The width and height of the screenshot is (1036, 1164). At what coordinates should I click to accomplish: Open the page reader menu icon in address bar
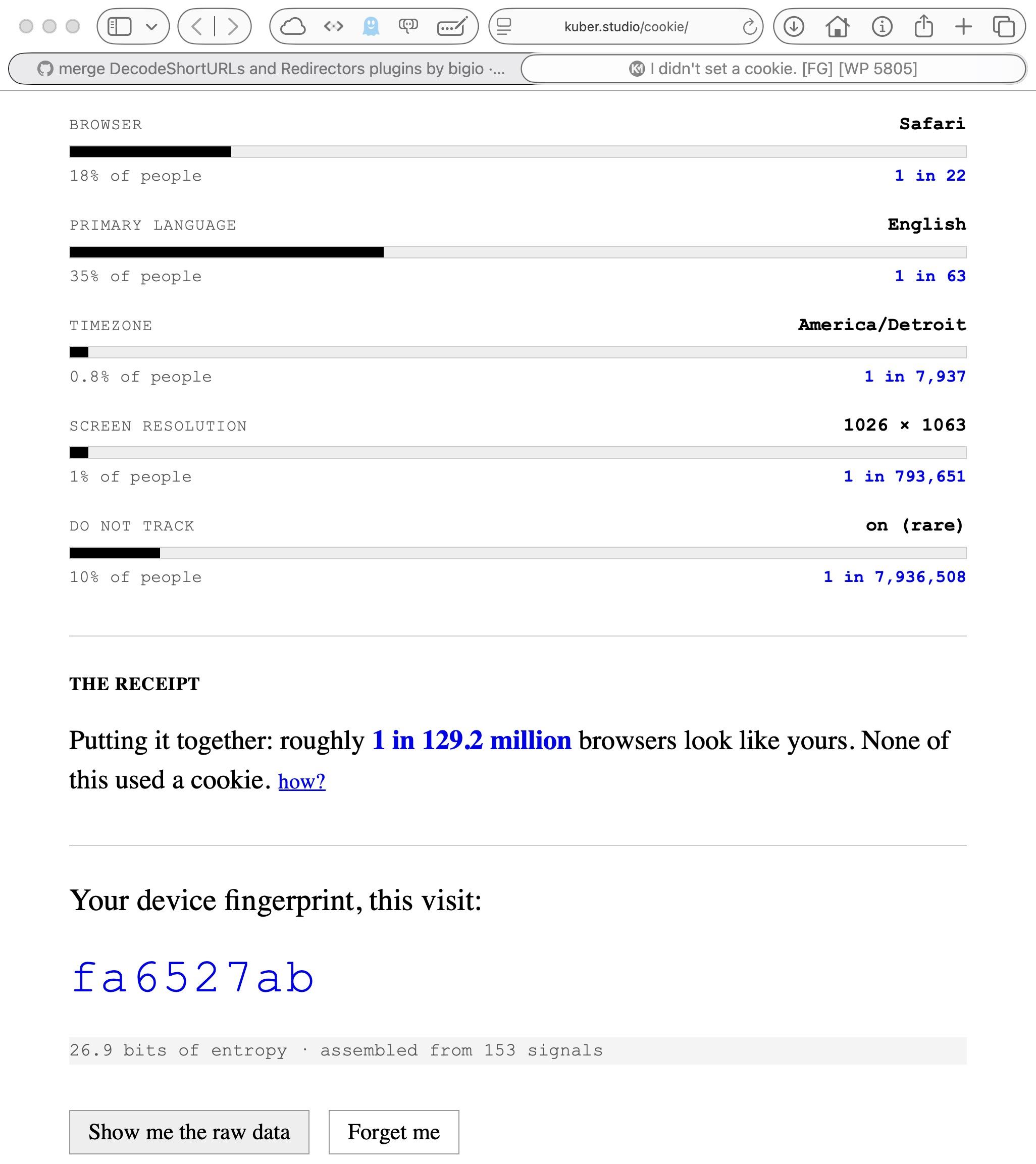tap(504, 26)
